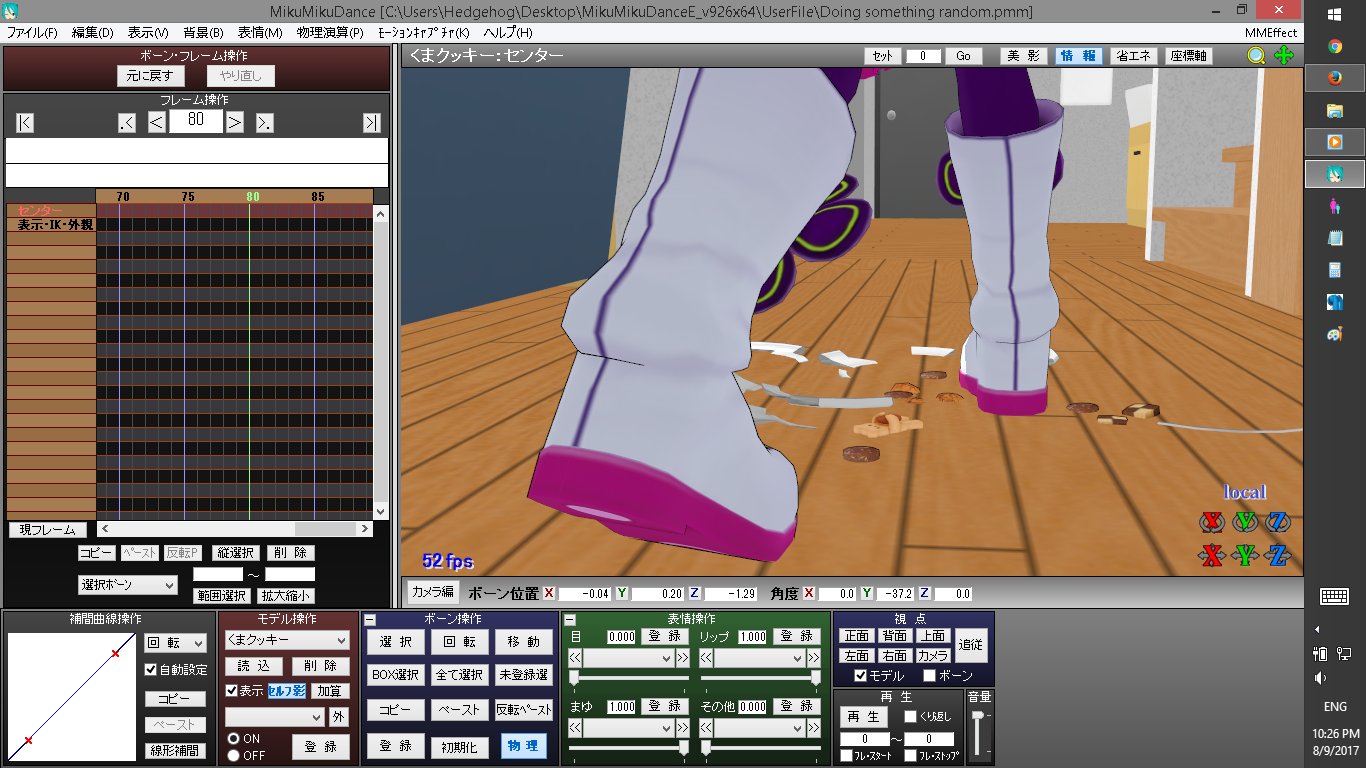Toggle the ボーン checkbox in 視点 panel

pos(930,676)
